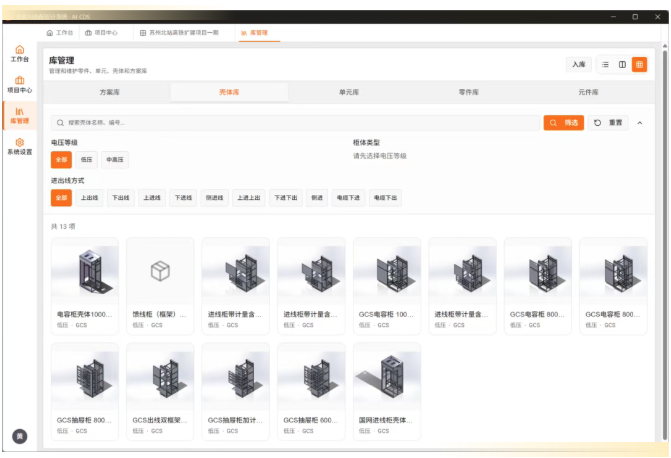Viewport: 671px width, 458px height.
Task: Click the 请先选择电压等级 hint text
Action: tap(380, 156)
